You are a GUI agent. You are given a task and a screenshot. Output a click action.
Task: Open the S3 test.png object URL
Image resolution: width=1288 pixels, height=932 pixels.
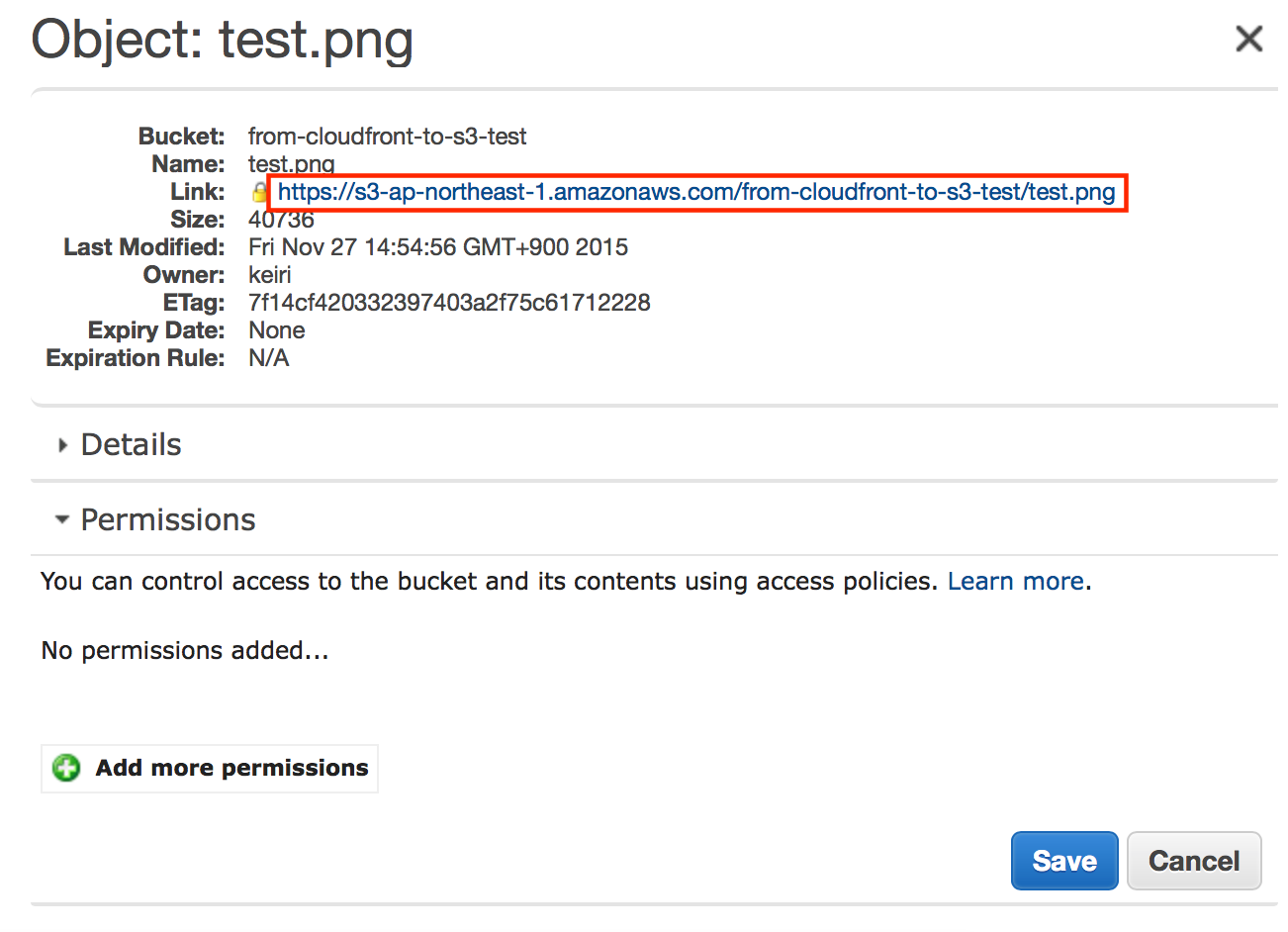pos(695,192)
